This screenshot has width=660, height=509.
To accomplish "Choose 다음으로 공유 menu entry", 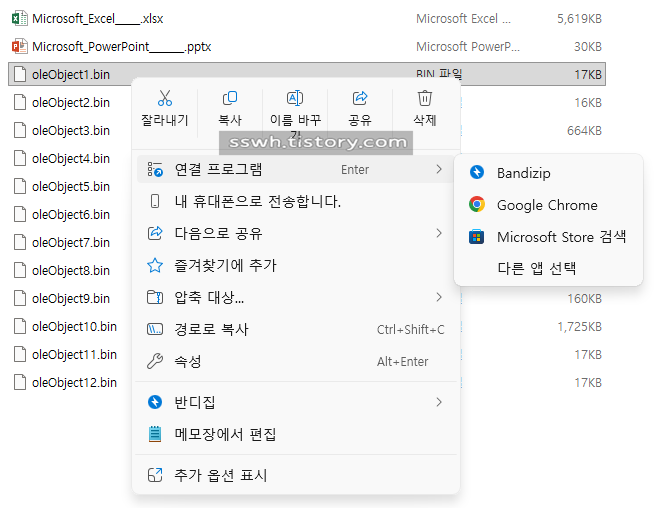I will coord(295,233).
